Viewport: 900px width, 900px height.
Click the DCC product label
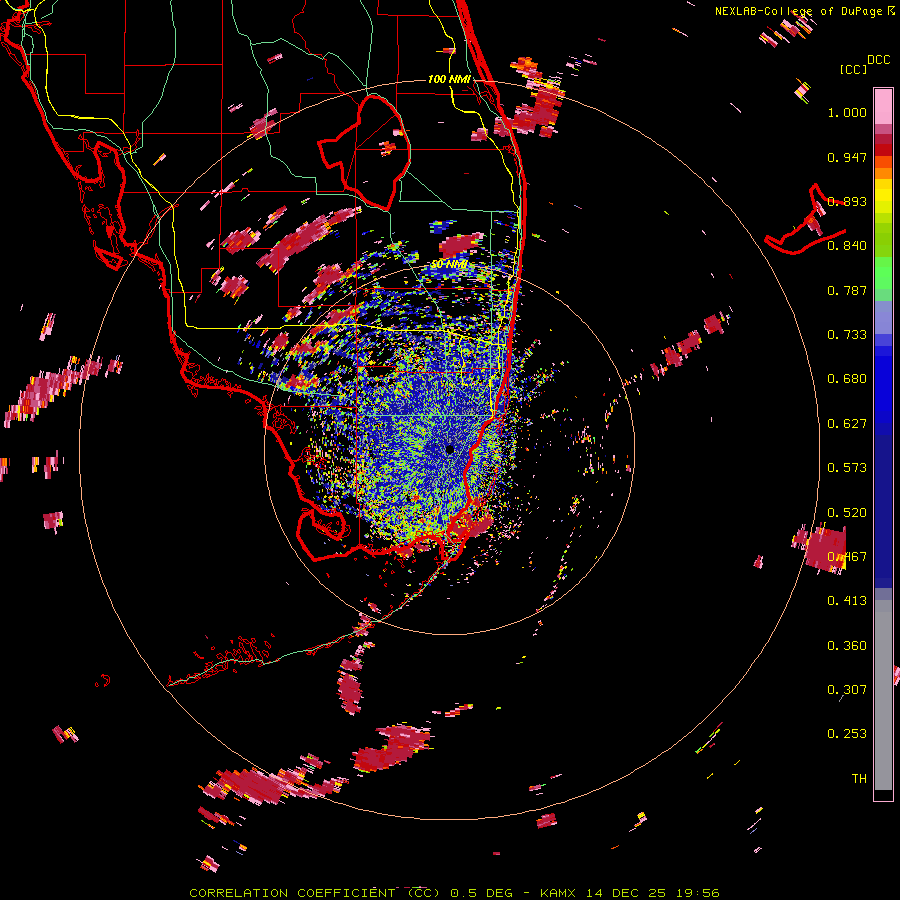point(879,60)
